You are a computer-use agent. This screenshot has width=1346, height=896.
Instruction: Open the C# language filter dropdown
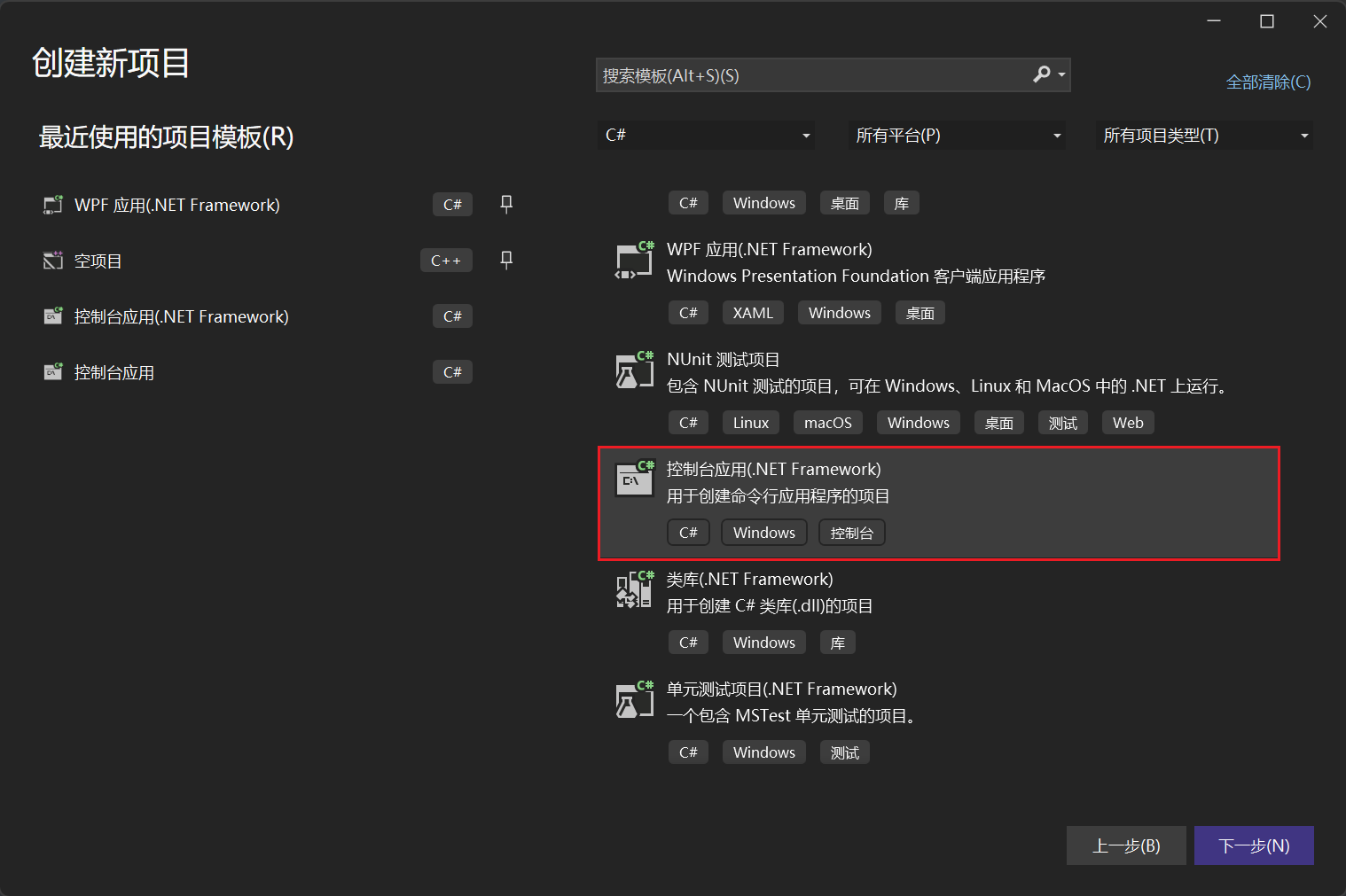(x=706, y=135)
